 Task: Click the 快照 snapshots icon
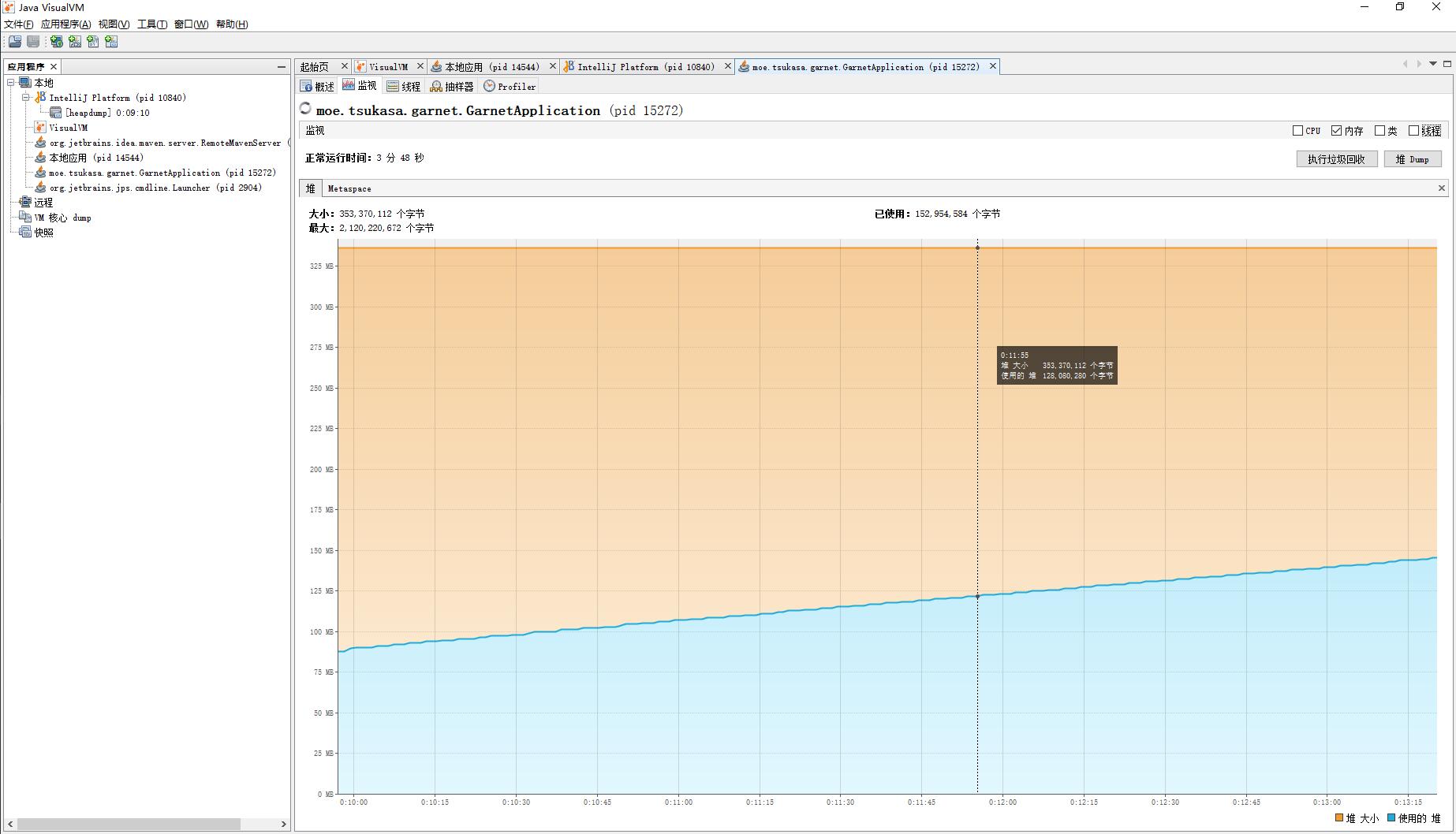[25, 232]
